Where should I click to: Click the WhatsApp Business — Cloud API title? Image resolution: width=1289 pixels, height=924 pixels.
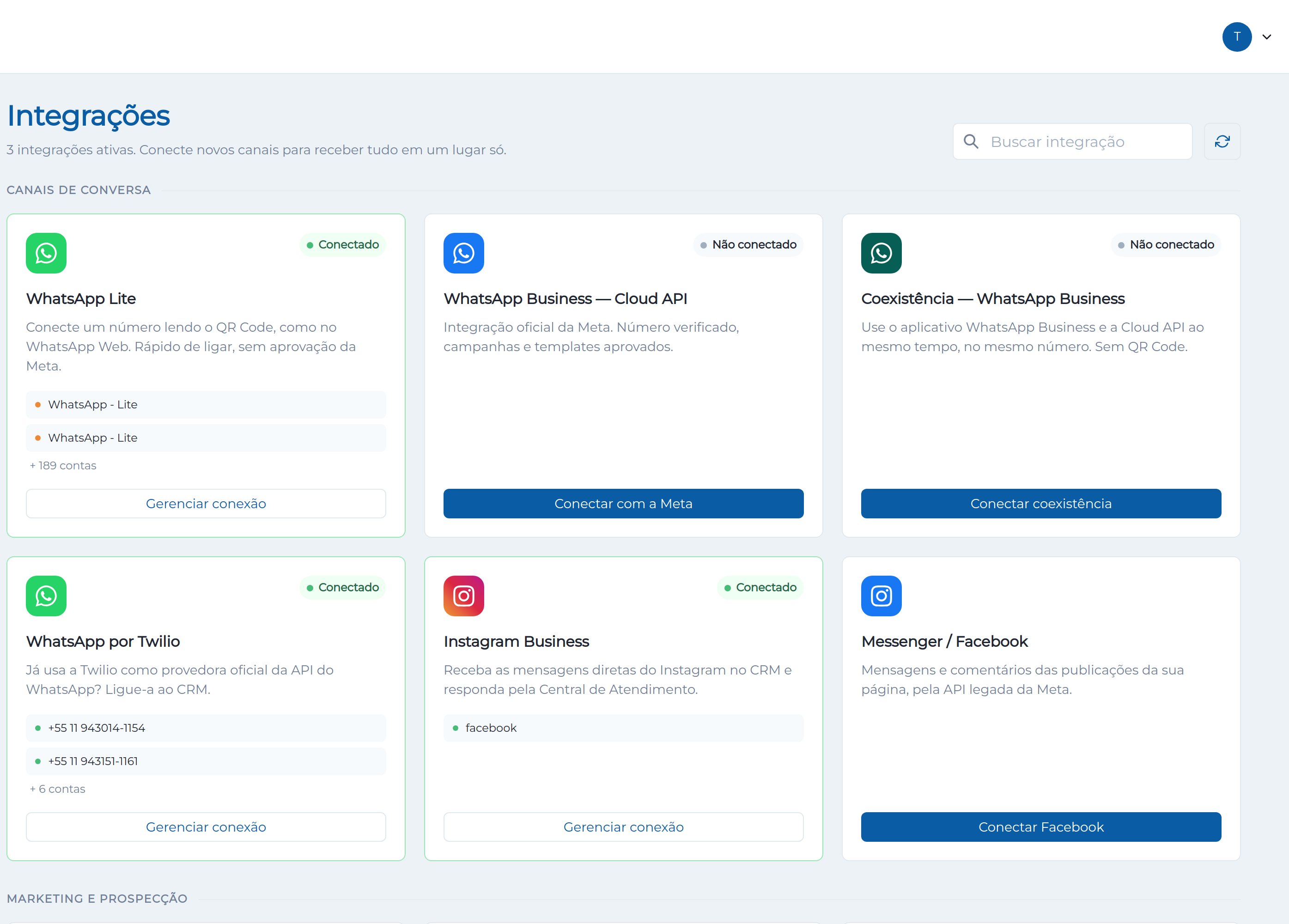(x=565, y=299)
